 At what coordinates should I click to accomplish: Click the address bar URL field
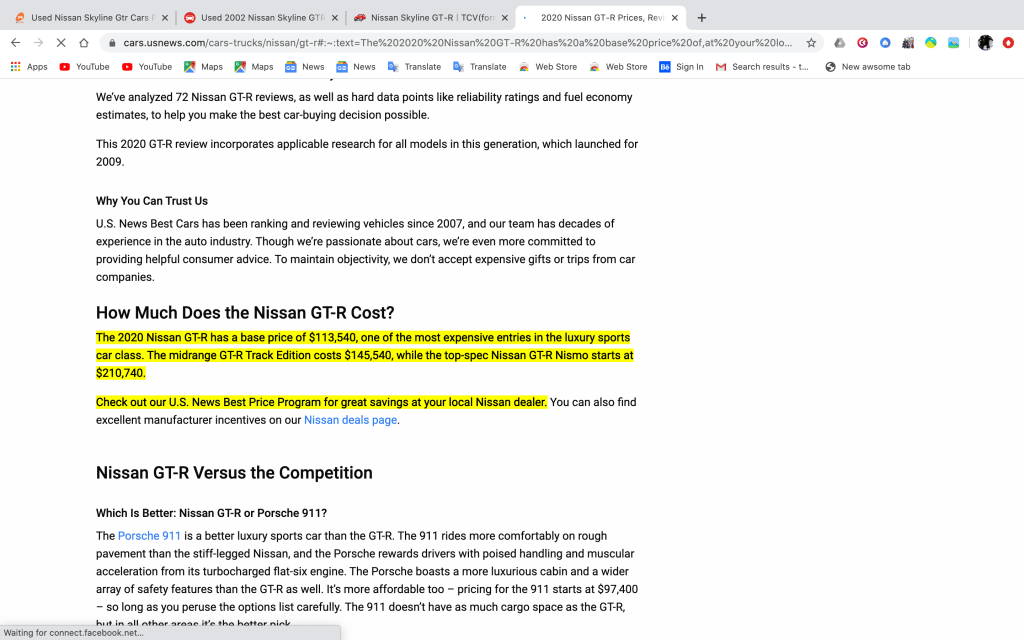coord(450,43)
